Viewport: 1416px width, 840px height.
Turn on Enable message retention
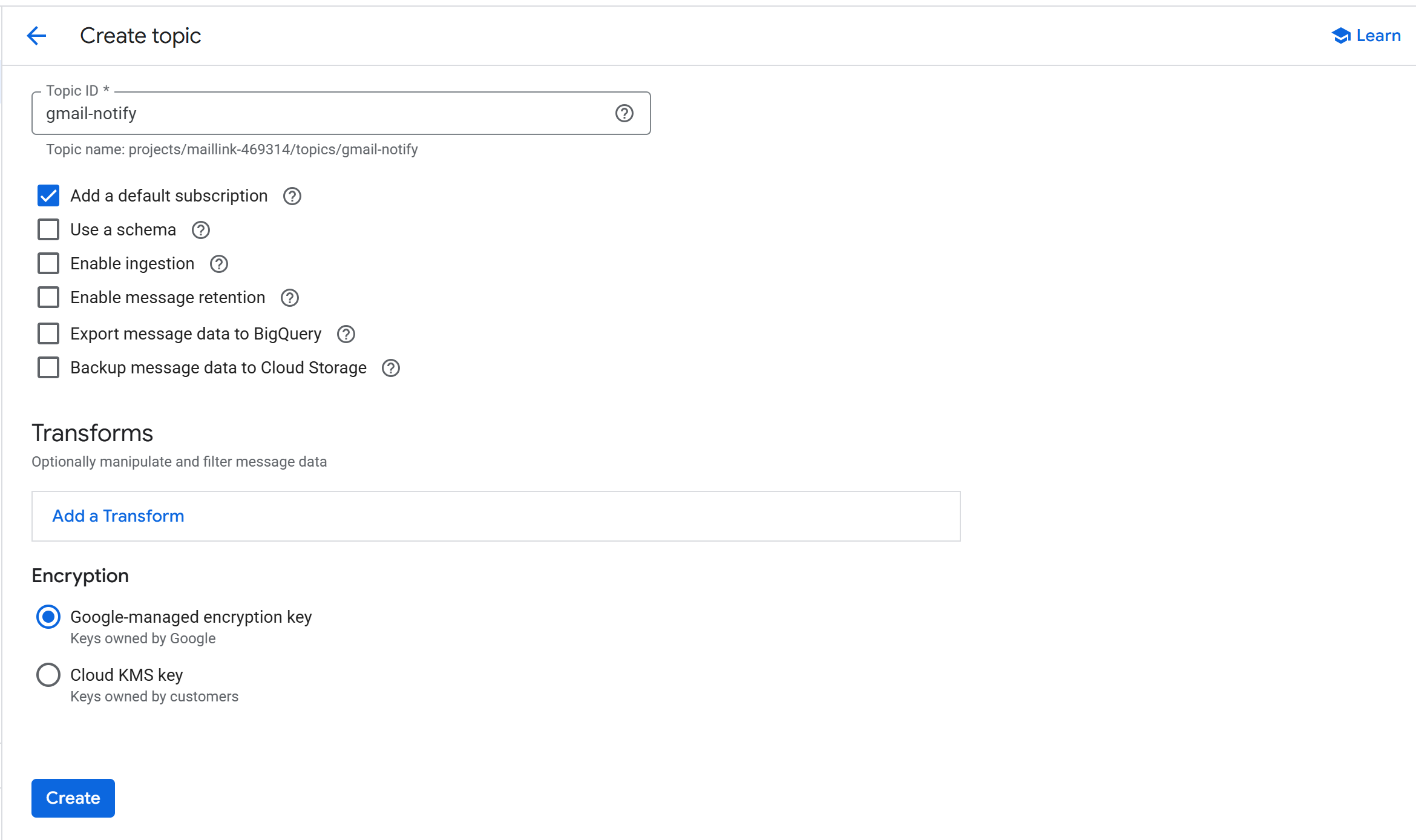pyautogui.click(x=48, y=298)
